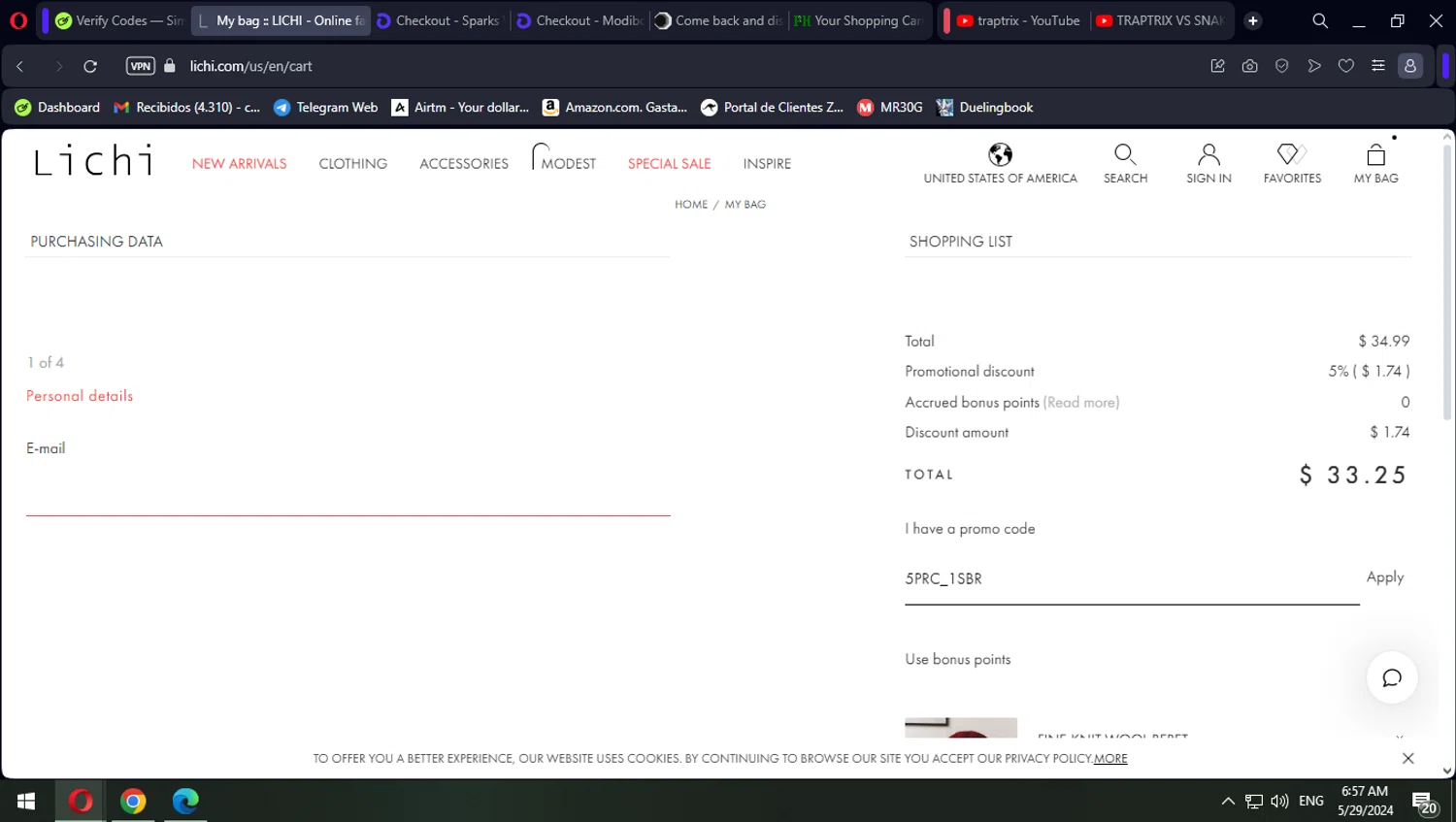1456x822 pixels.
Task: Switch to the Your Shopping Cart tab
Action: tap(859, 20)
